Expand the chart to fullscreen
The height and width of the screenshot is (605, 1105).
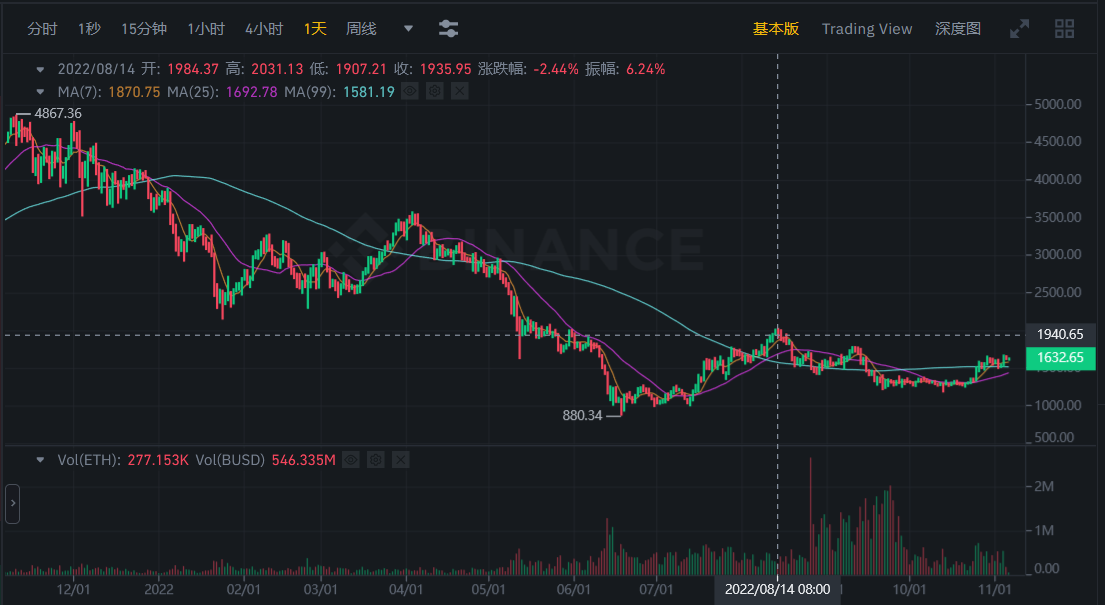click(x=1019, y=29)
